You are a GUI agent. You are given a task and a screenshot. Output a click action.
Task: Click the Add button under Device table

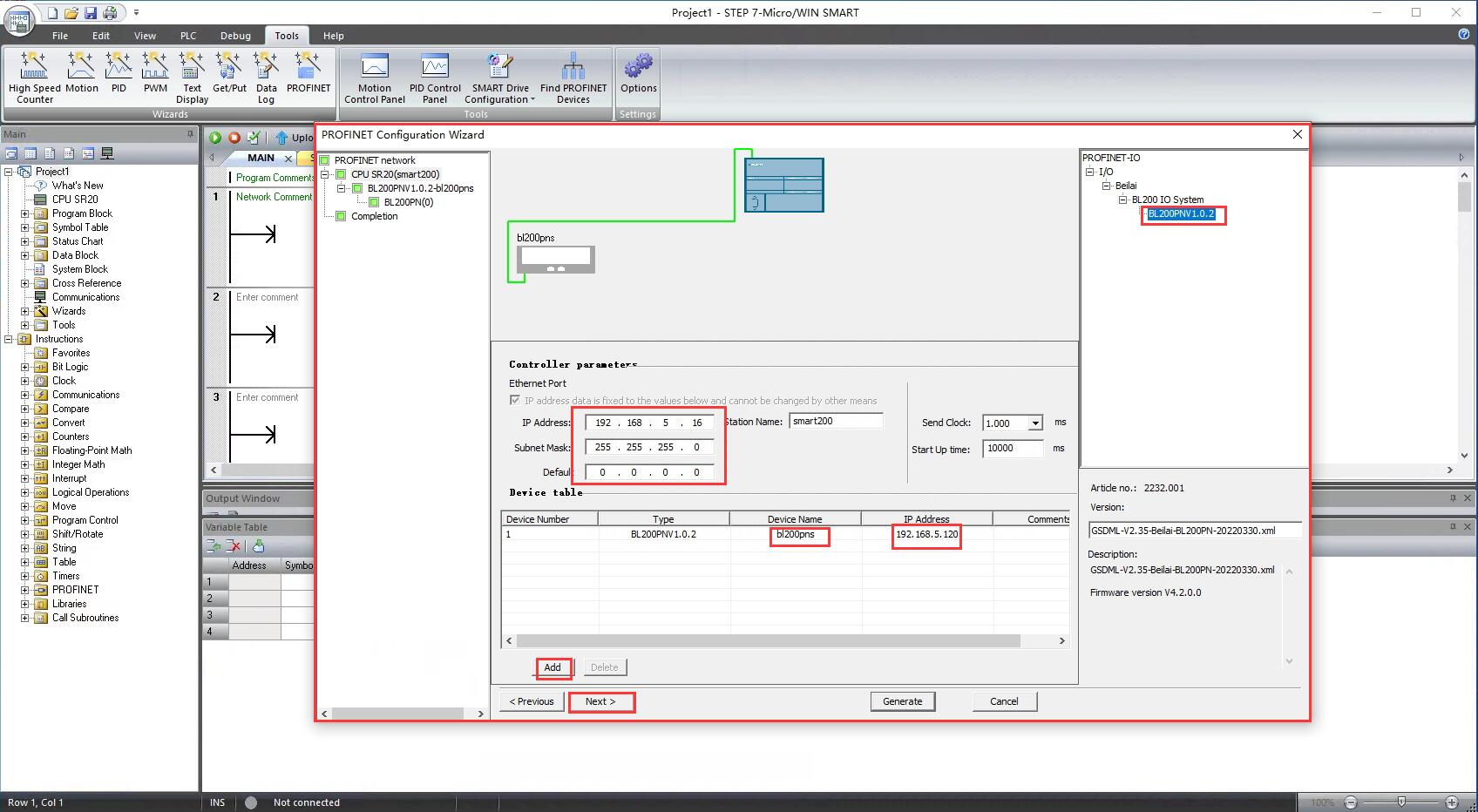[x=553, y=667]
